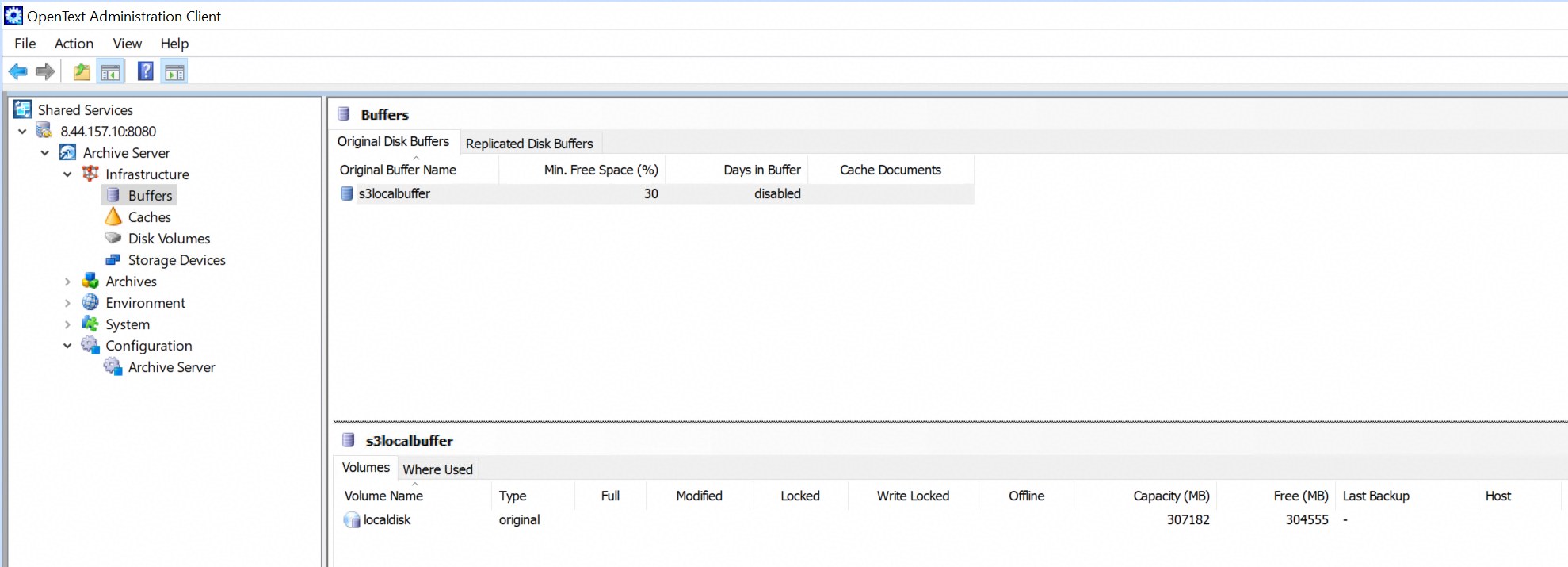Click the 307182 capacity value
The image size is (1568, 567).
(1188, 520)
